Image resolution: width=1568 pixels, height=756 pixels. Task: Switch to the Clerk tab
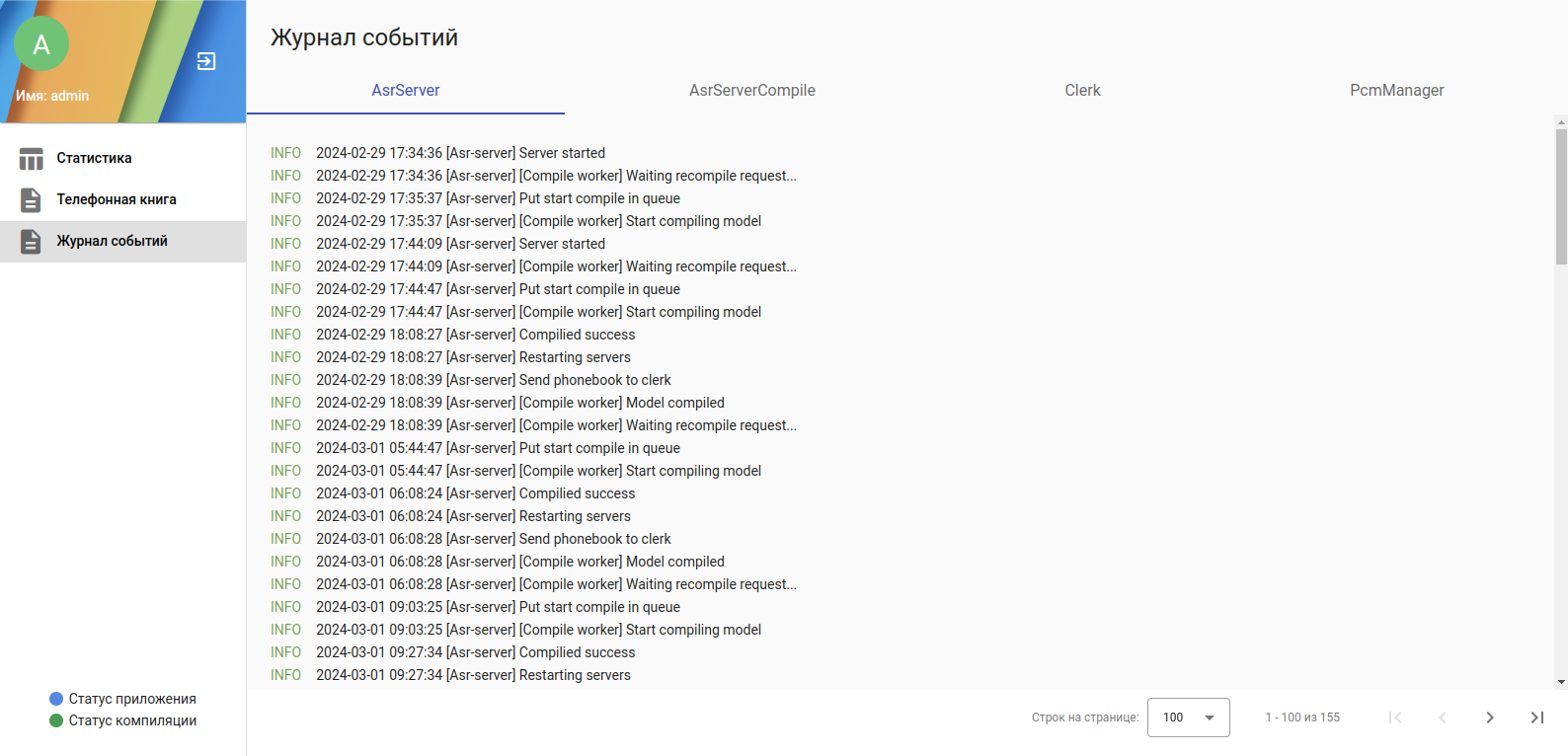pos(1082,91)
